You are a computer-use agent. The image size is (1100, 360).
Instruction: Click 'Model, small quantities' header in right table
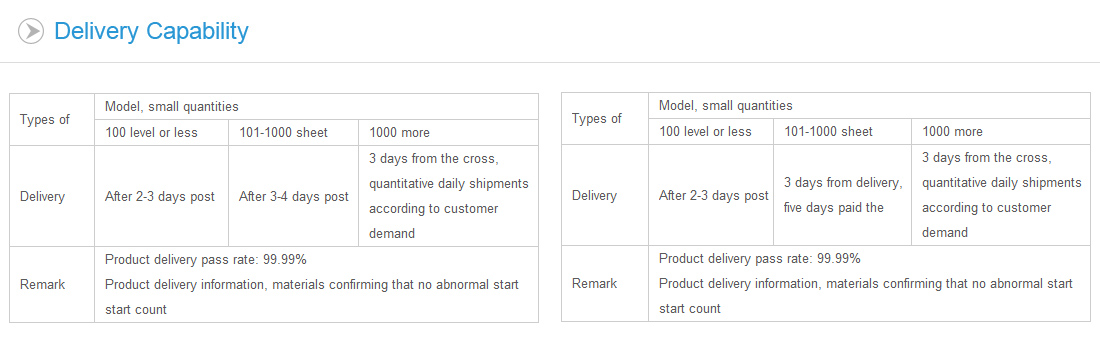[x=869, y=106]
